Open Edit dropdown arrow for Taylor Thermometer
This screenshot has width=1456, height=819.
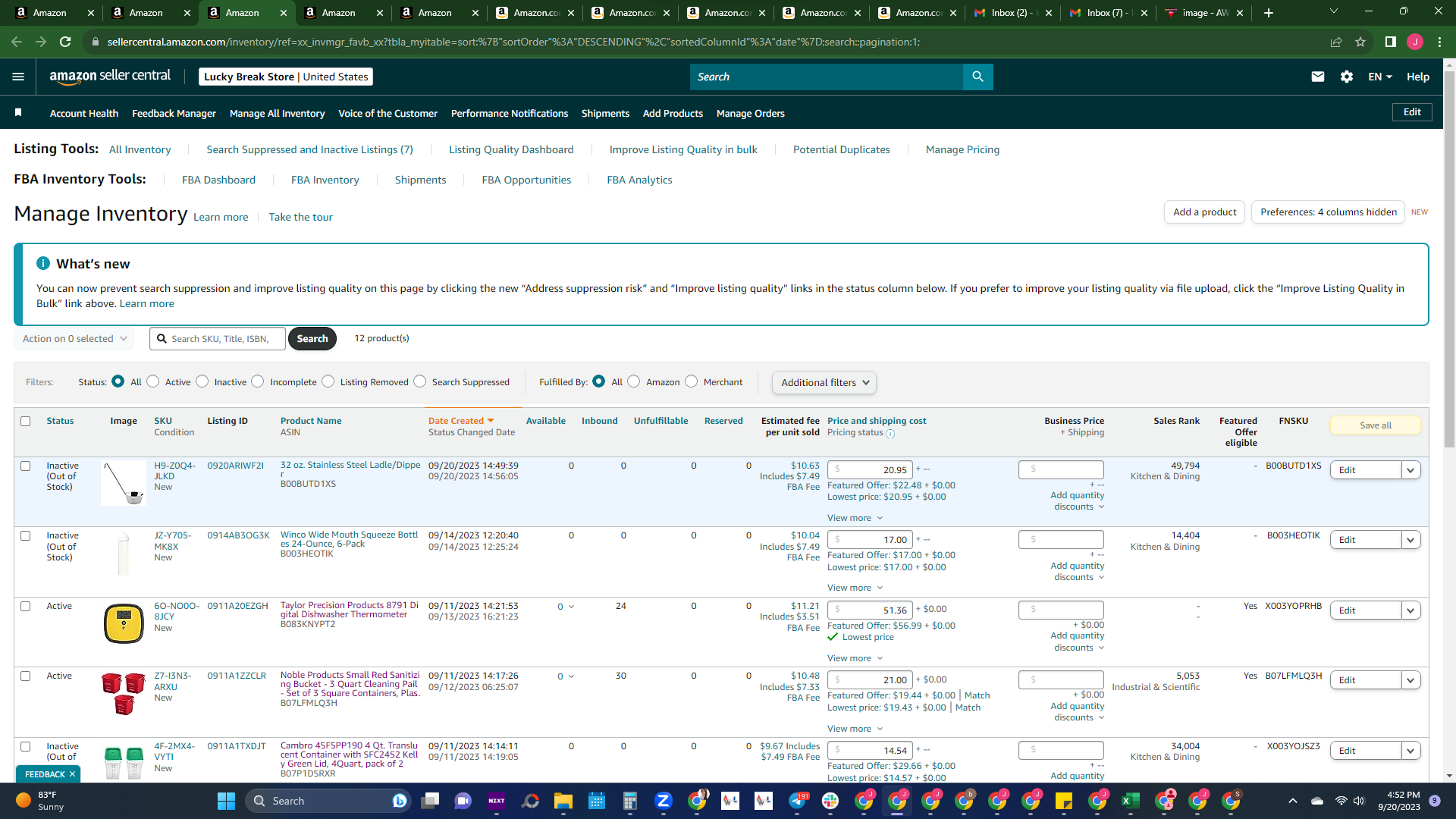pyautogui.click(x=1410, y=610)
